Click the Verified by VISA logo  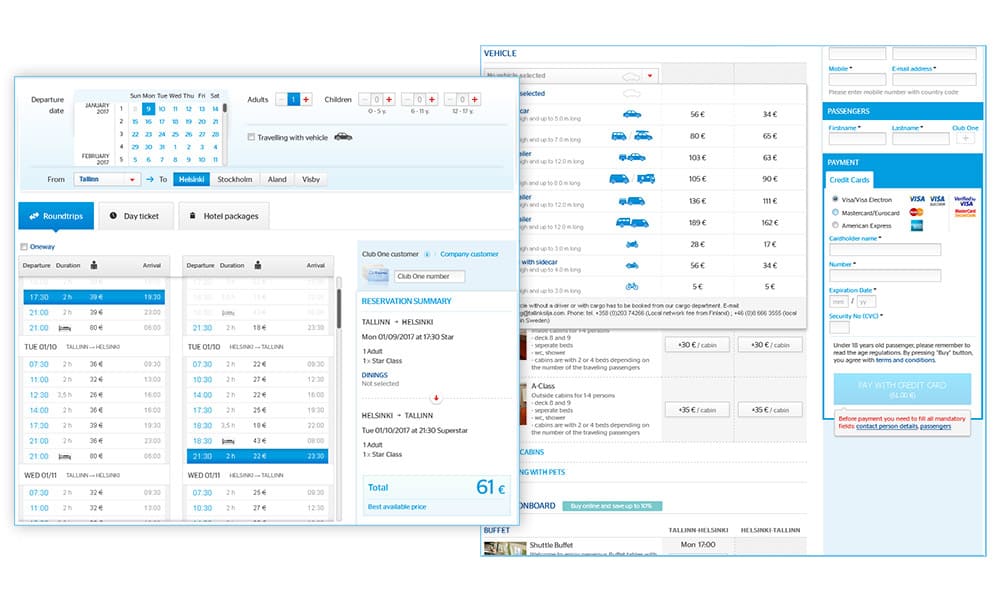tap(965, 200)
